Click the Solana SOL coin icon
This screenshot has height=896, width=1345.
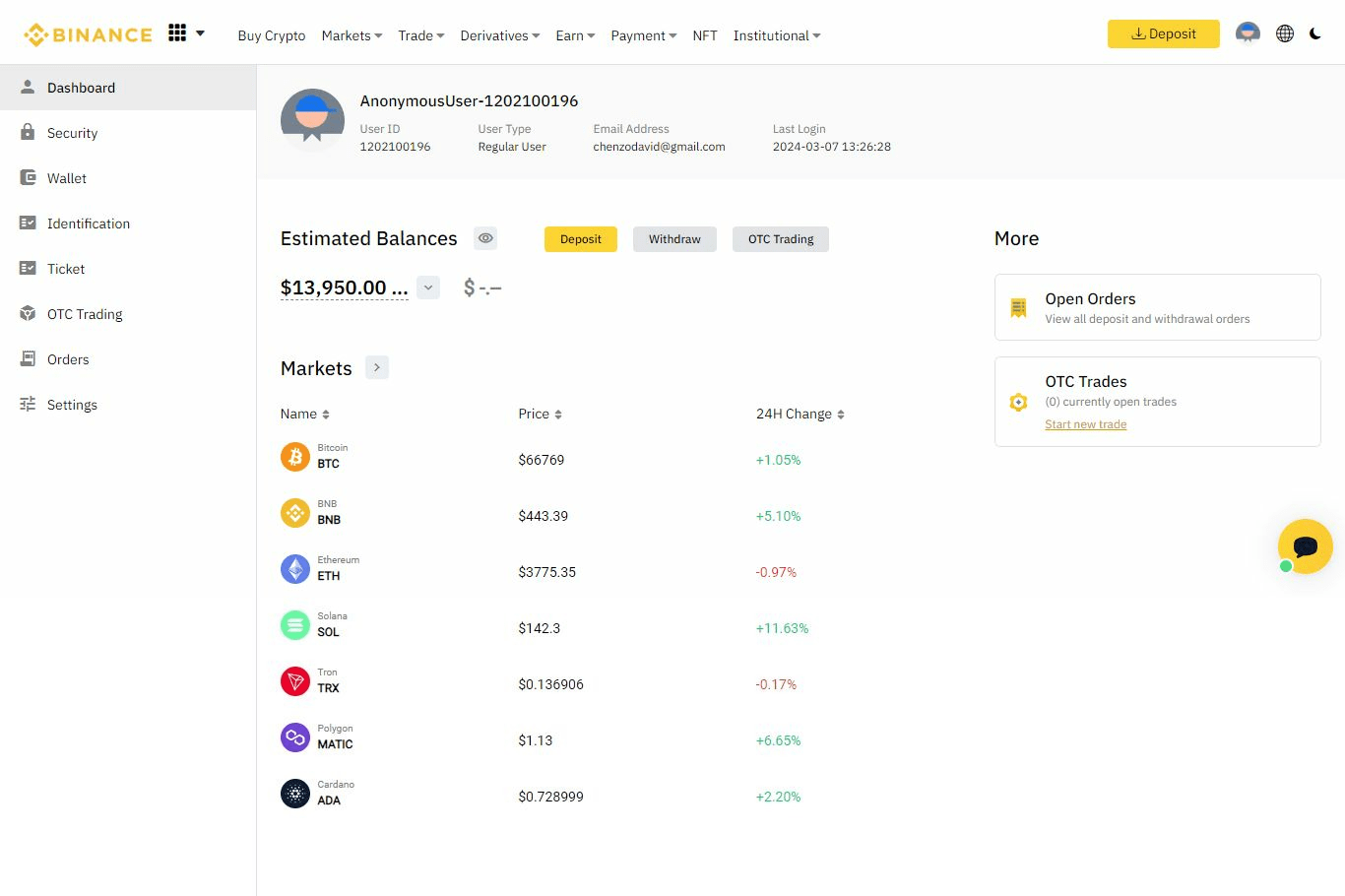click(295, 625)
